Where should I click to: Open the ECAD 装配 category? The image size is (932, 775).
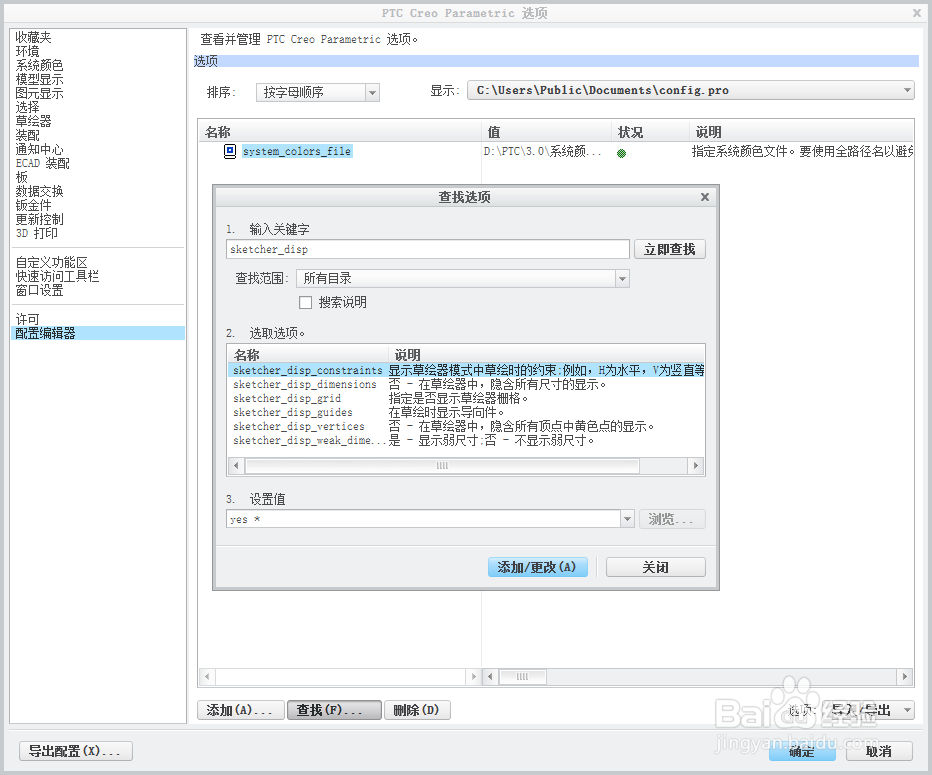pos(42,163)
